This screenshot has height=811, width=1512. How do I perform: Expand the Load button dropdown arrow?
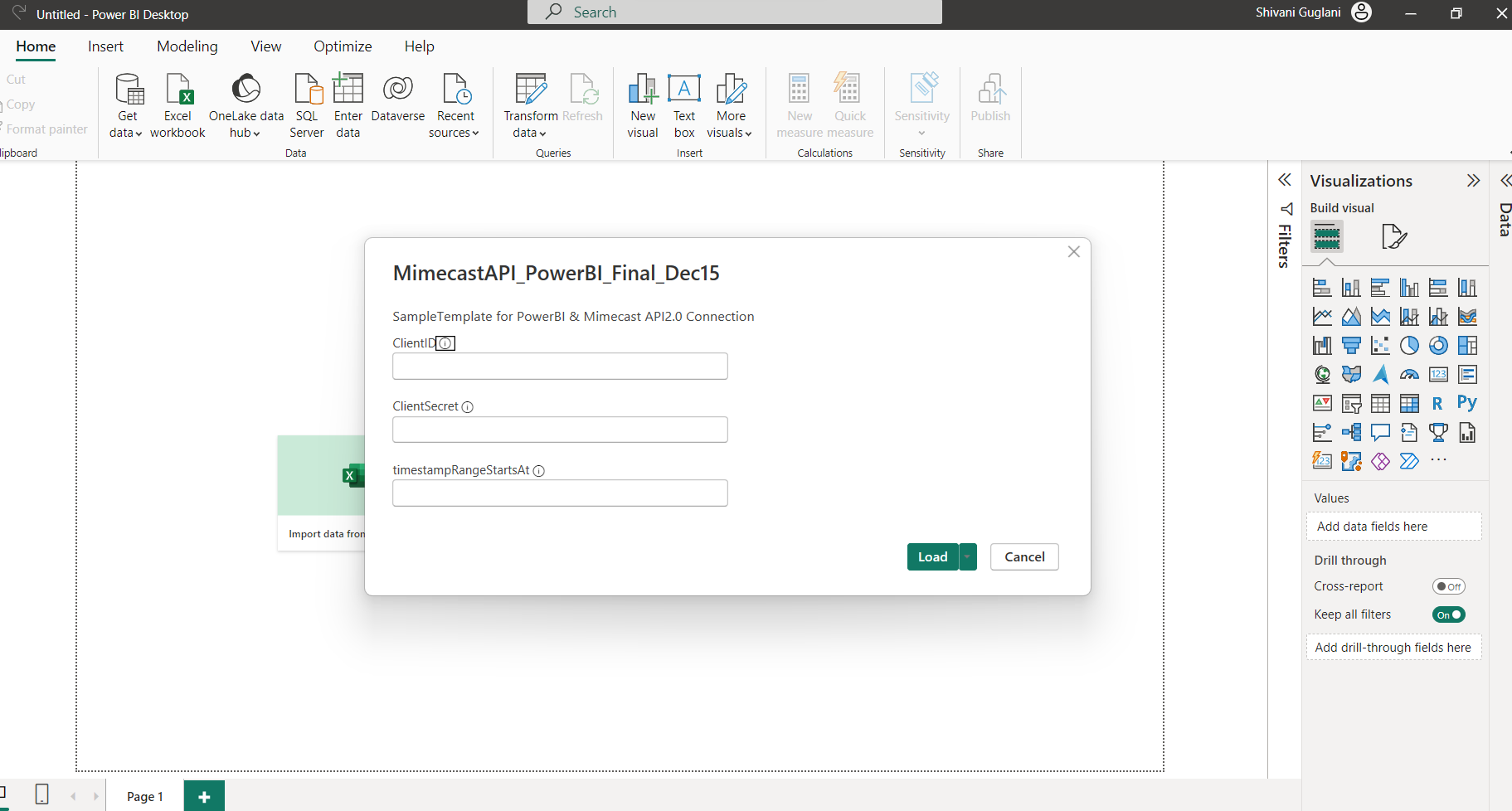[967, 557]
